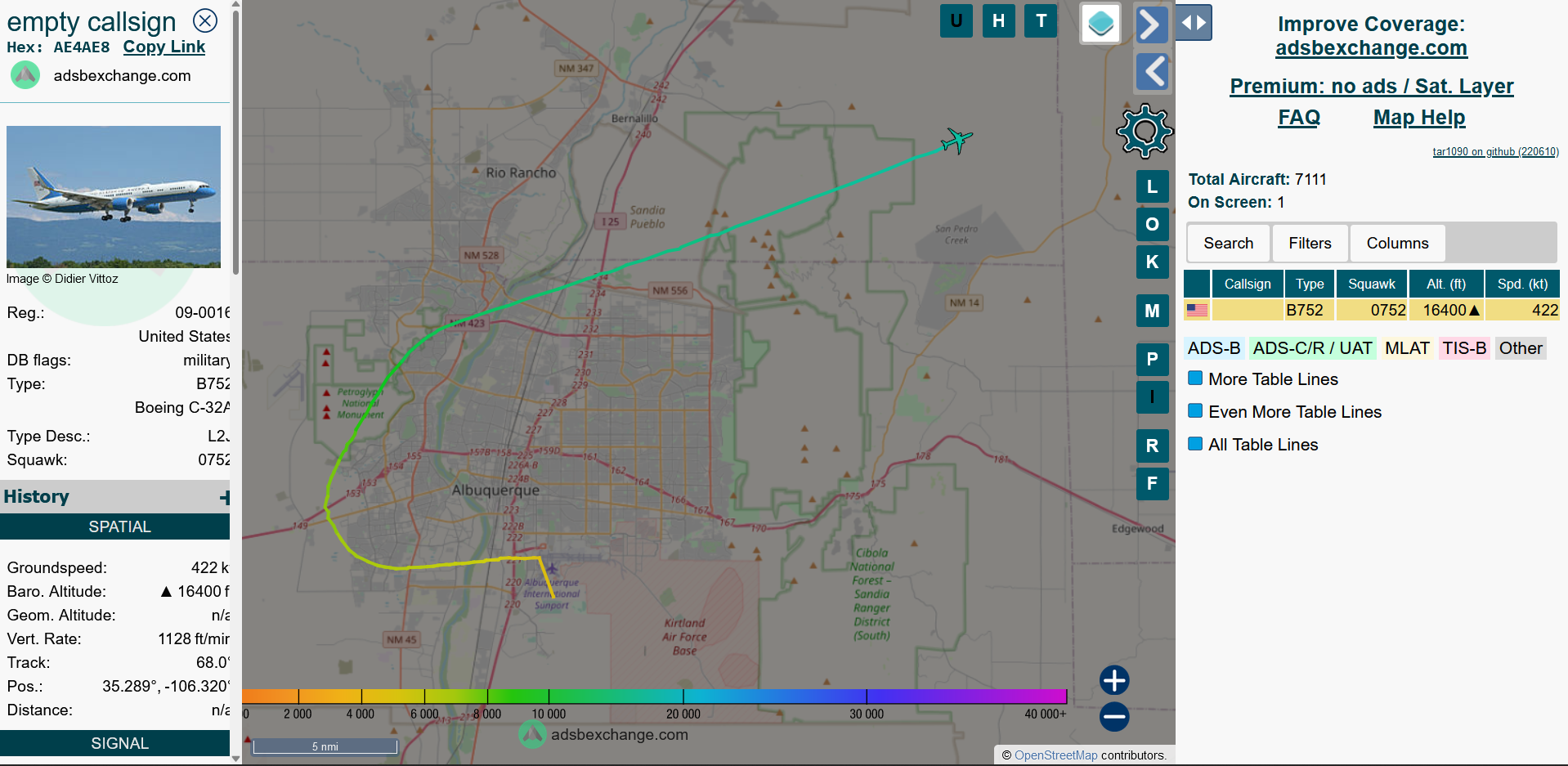The image size is (1568, 766).
Task: Click the adsbexchange.com logo in info panel
Action: [x=25, y=75]
